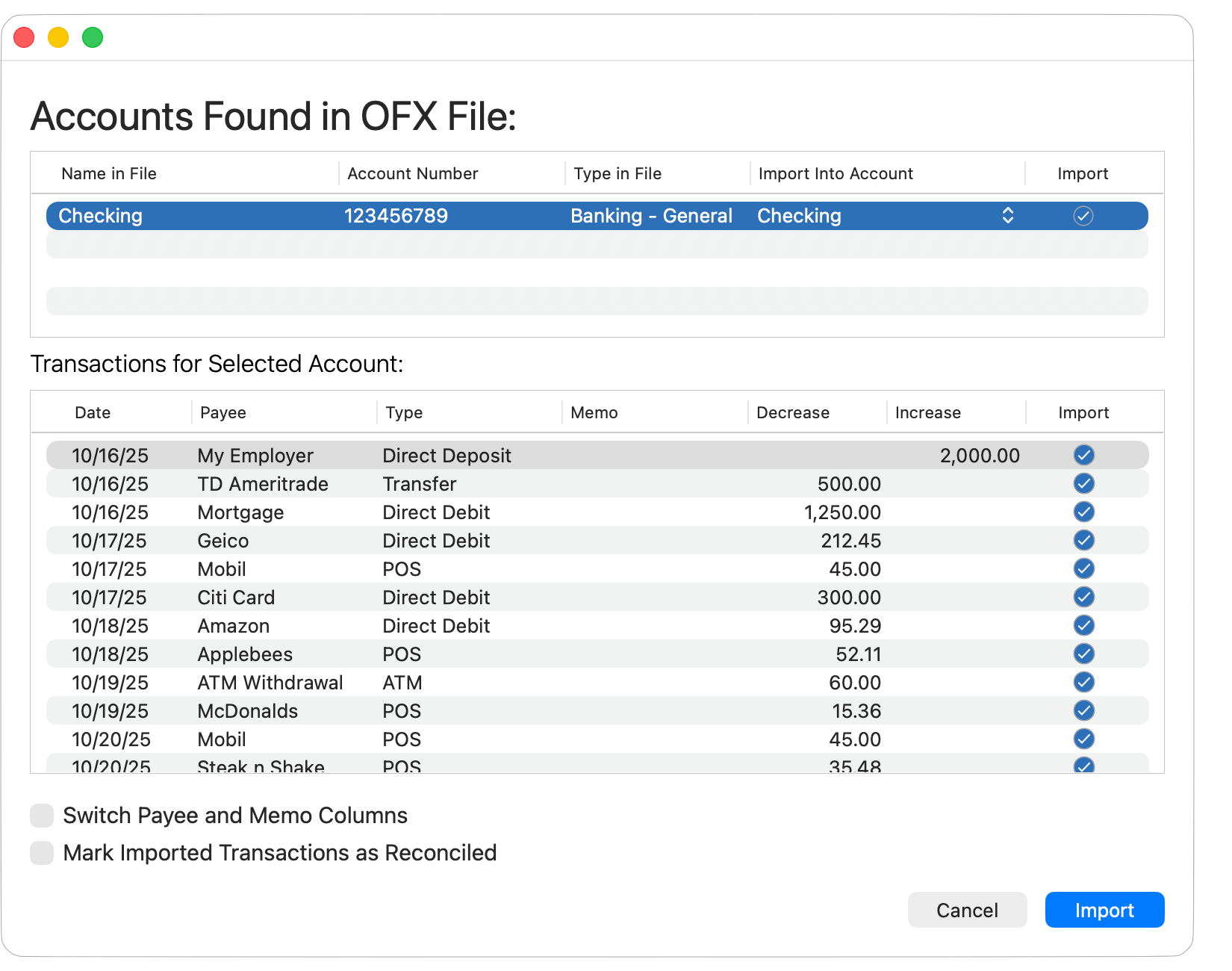1232x971 pixels.
Task: Toggle import for the Applebees transaction
Action: pyautogui.click(x=1083, y=654)
